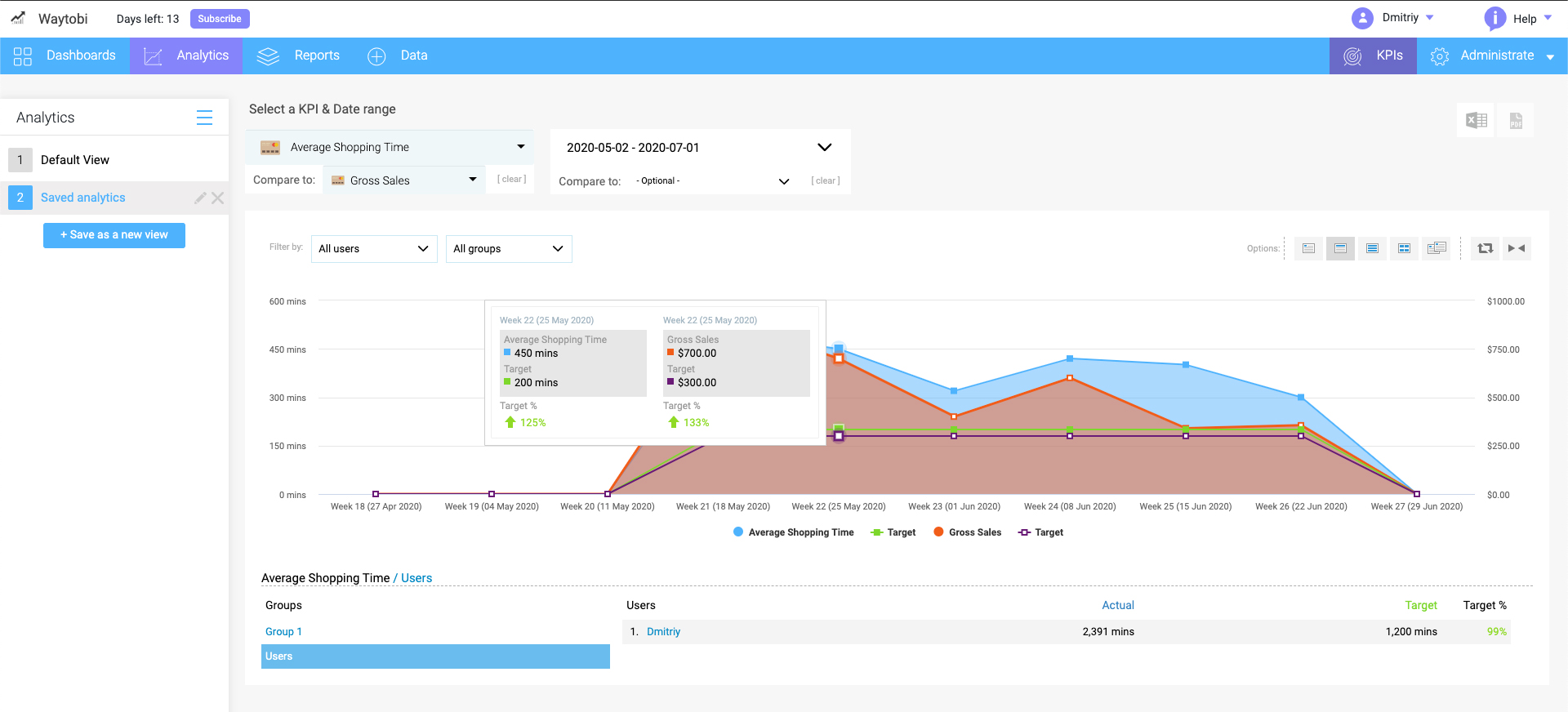Click Week 19 purple Target data point
Image resolution: width=1568 pixels, height=712 pixels.
click(x=492, y=494)
